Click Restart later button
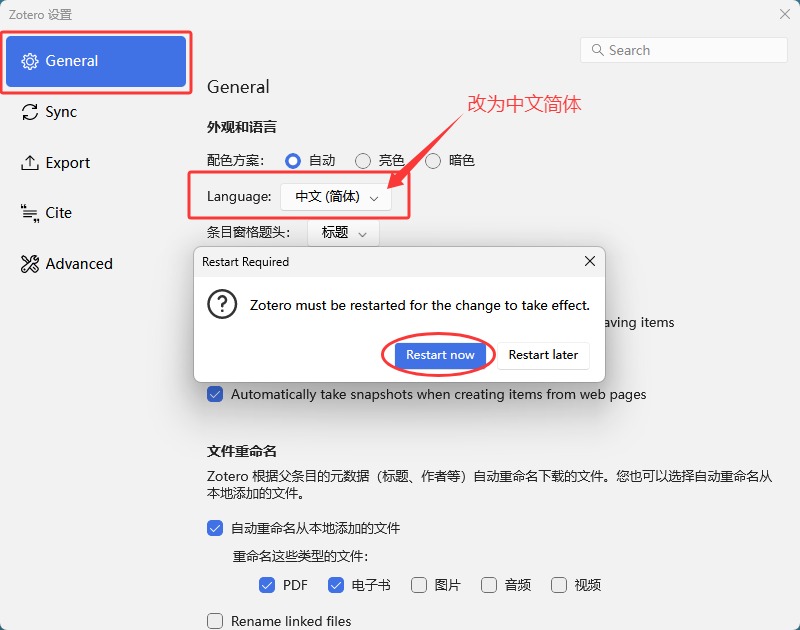Screen dimensions: 800x630 coord(543,355)
